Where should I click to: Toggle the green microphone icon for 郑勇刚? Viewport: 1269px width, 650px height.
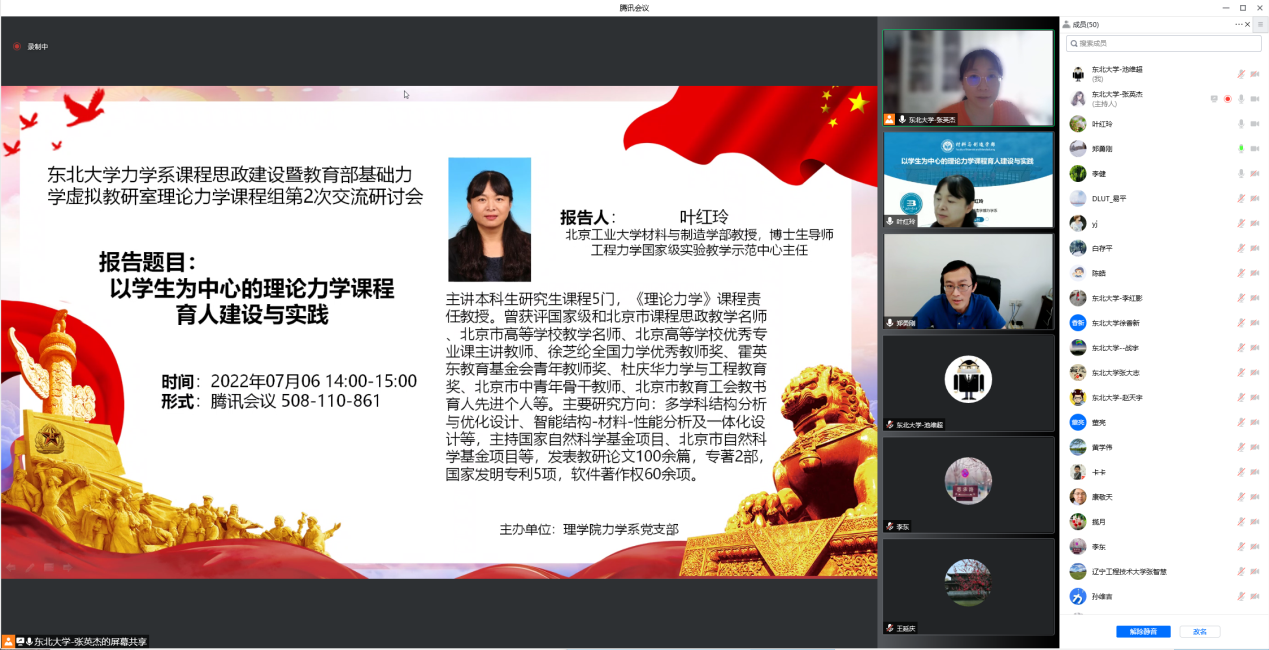click(x=1241, y=149)
